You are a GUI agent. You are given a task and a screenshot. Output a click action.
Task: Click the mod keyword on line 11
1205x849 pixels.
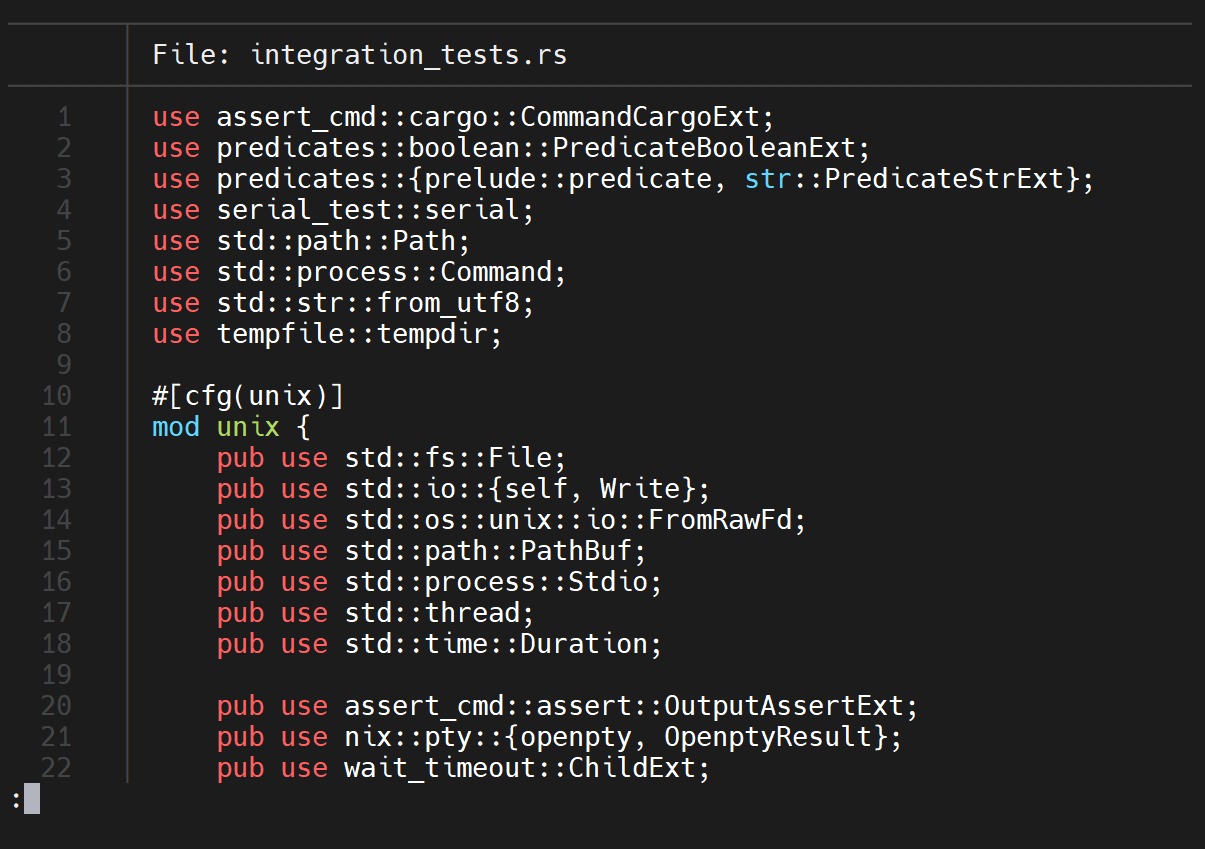pos(176,427)
